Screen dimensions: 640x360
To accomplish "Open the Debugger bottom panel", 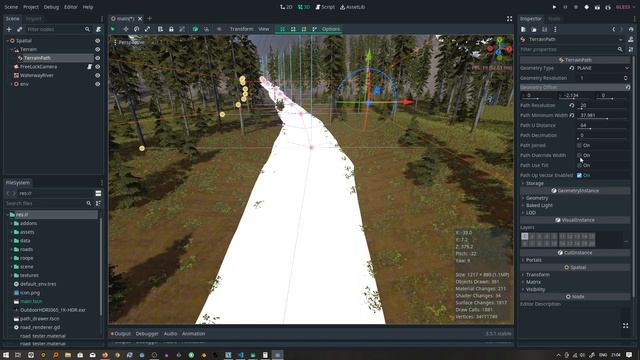I will click(x=147, y=334).
